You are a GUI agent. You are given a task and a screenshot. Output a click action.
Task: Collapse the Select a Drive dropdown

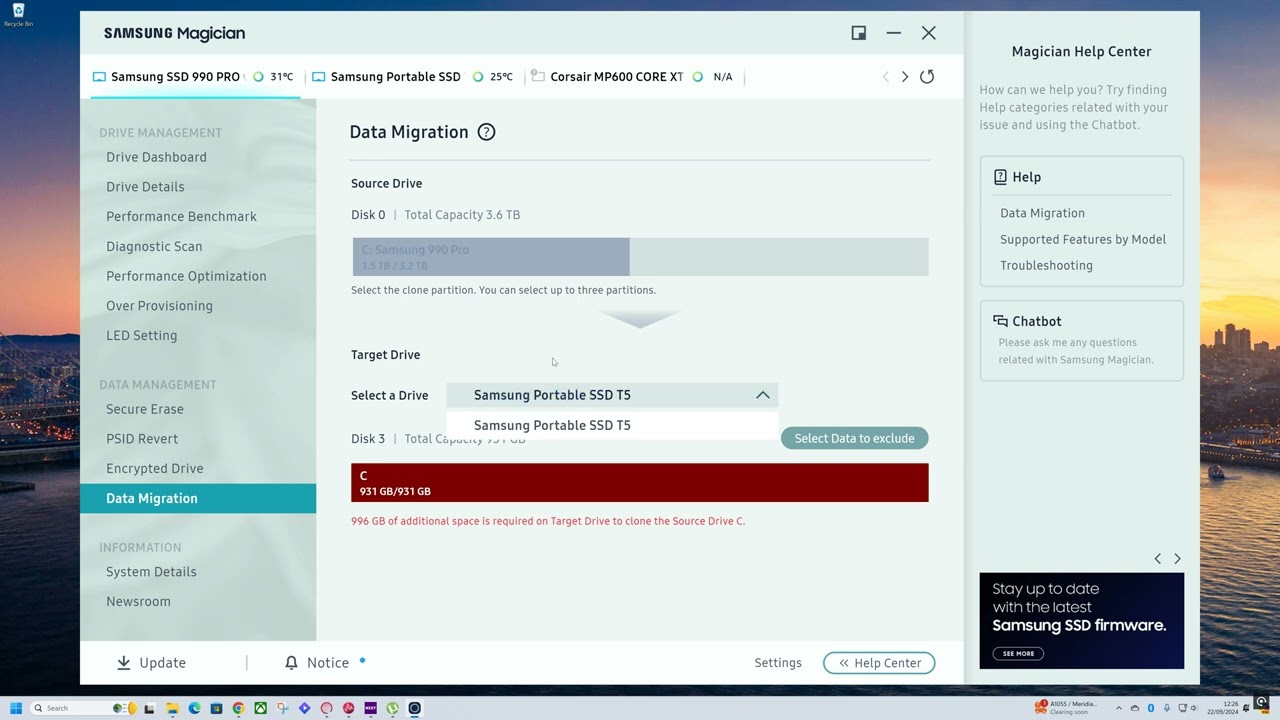[763, 395]
